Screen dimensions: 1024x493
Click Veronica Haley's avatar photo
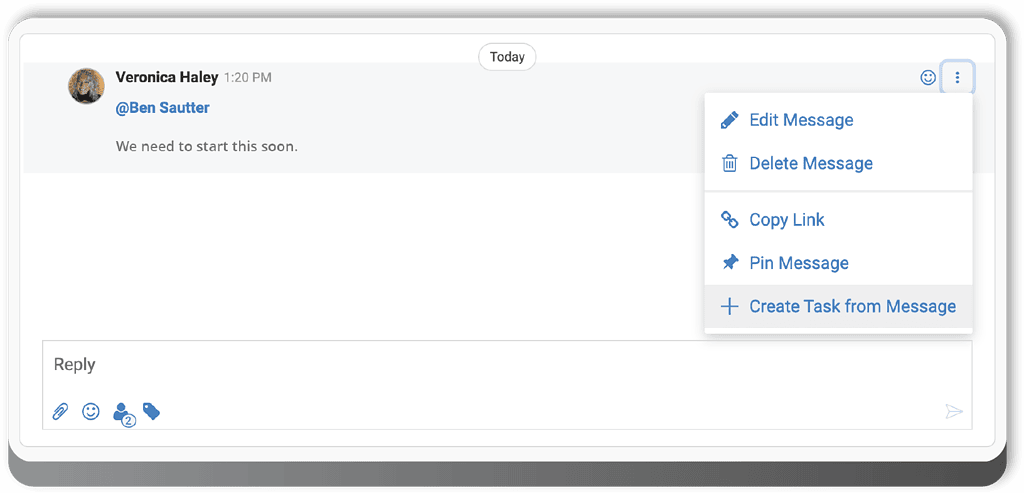(86, 86)
